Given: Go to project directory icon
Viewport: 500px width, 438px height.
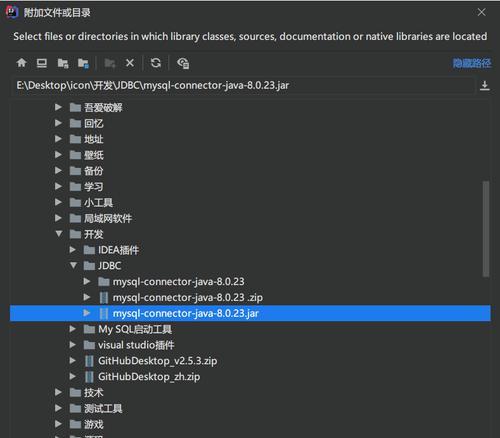Looking at the screenshot, I should 63,63.
